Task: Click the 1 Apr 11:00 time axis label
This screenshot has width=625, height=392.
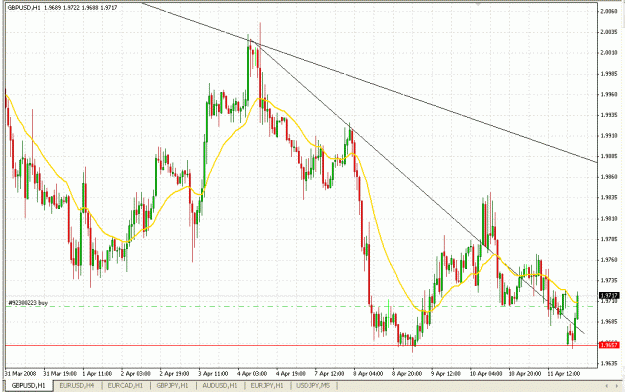Action: point(97,374)
